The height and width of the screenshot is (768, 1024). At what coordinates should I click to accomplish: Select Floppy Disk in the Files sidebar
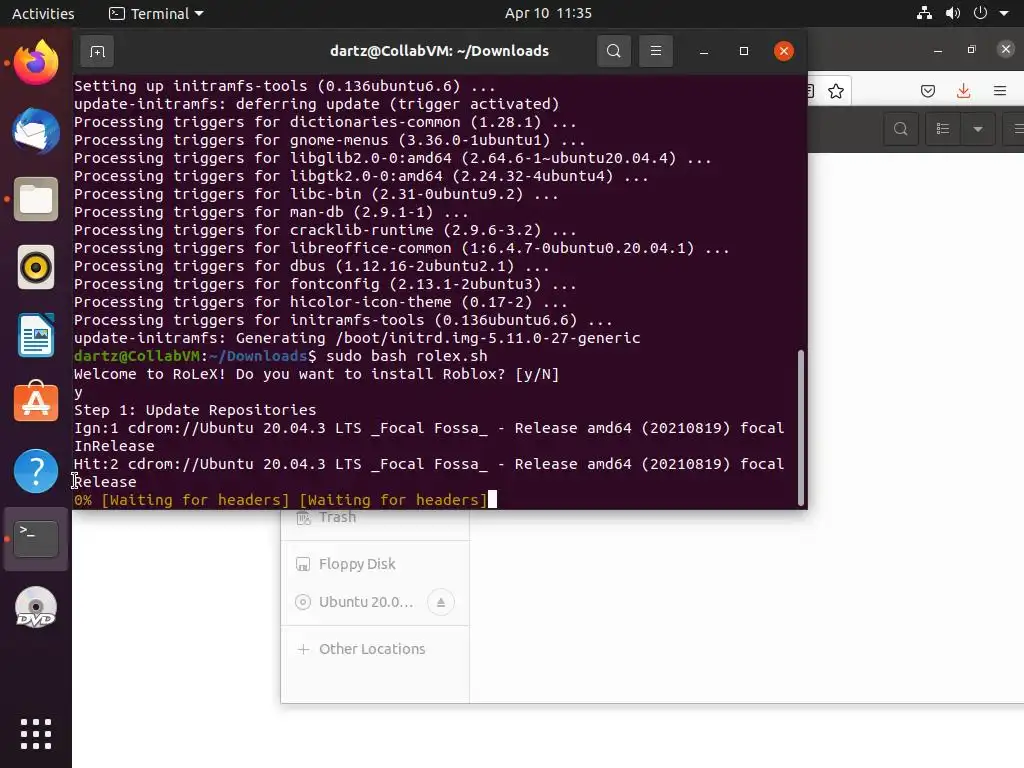click(375, 564)
